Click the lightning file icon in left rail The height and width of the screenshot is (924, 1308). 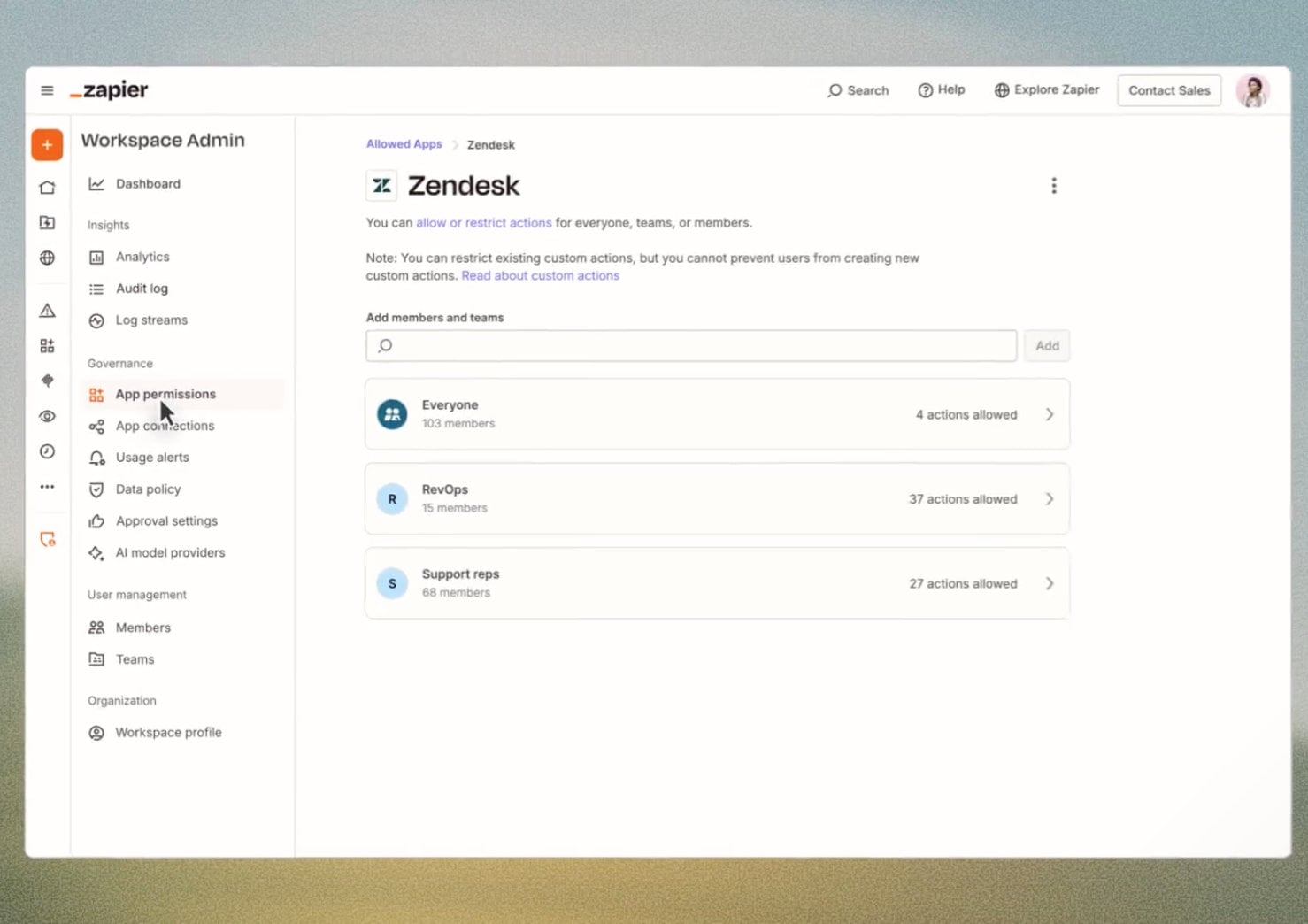pyautogui.click(x=47, y=223)
